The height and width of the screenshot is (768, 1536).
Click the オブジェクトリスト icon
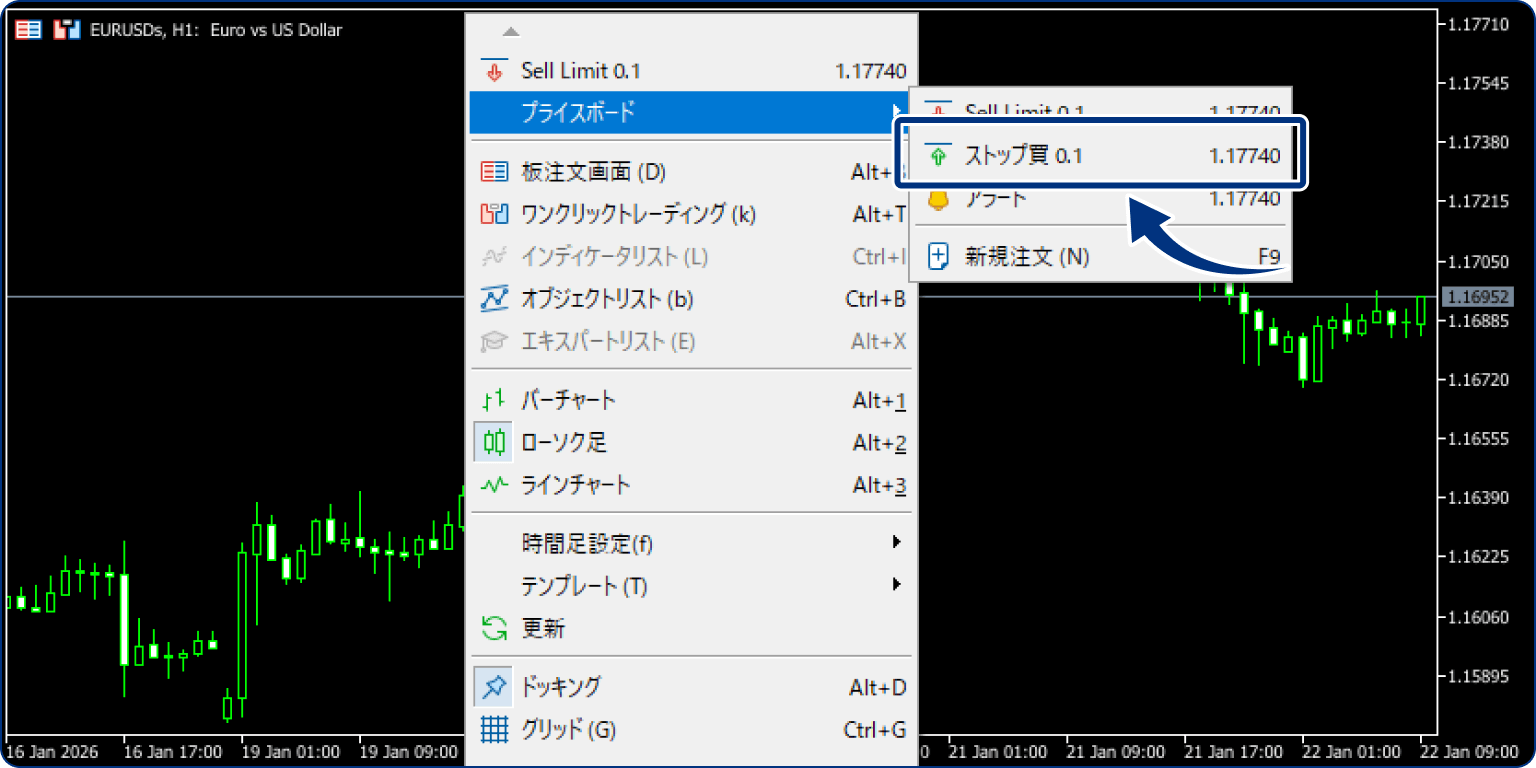pos(493,299)
